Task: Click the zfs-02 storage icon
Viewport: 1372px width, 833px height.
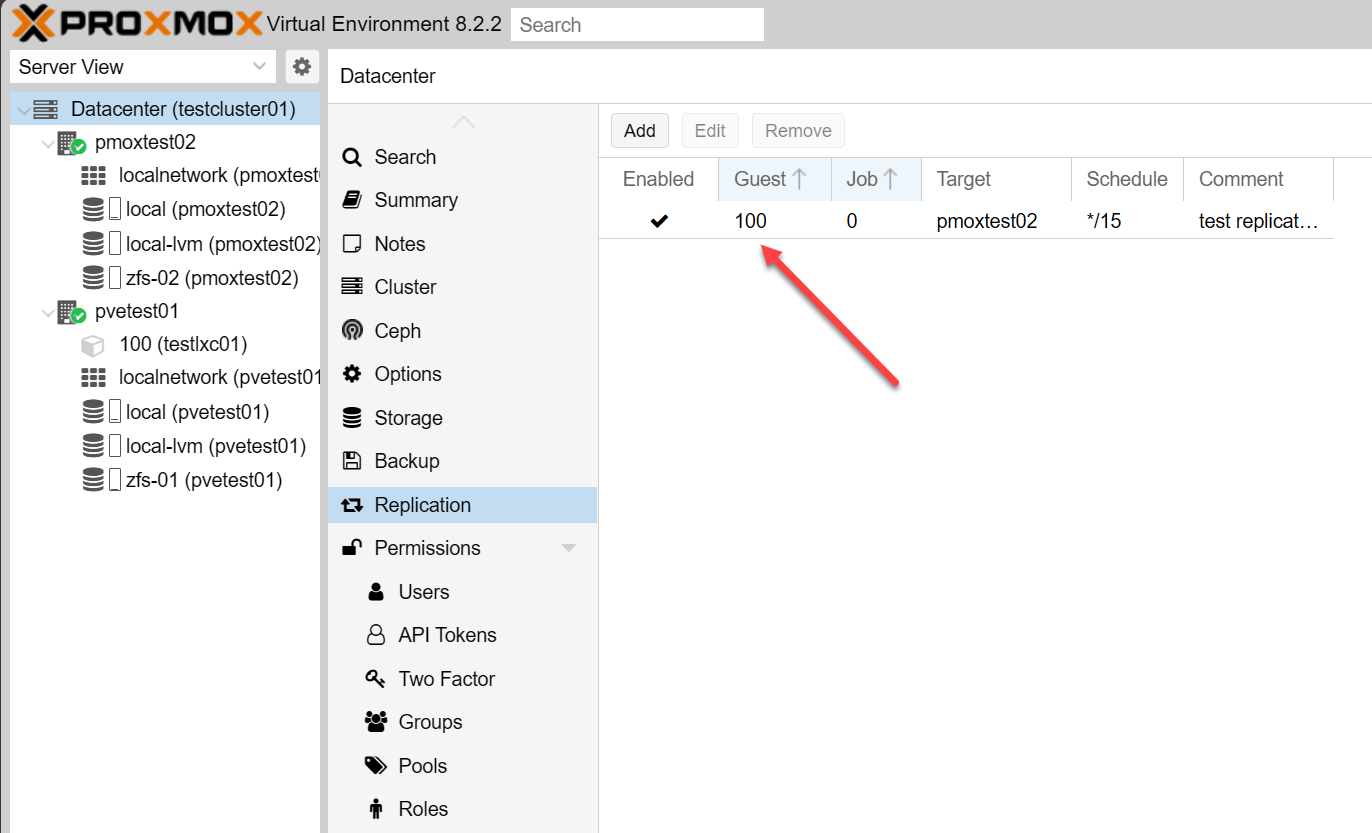Action: [93, 278]
